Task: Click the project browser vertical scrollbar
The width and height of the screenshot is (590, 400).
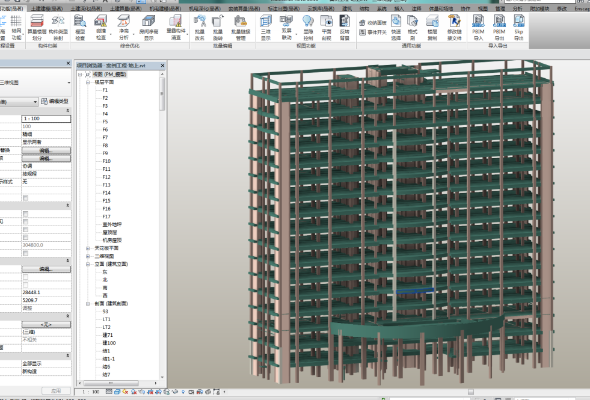Action: point(162,226)
